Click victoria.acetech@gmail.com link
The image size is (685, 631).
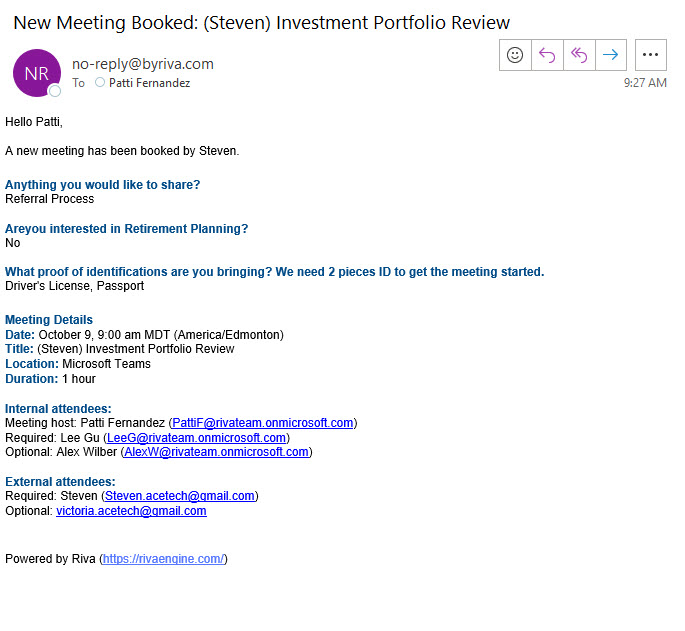tap(131, 511)
